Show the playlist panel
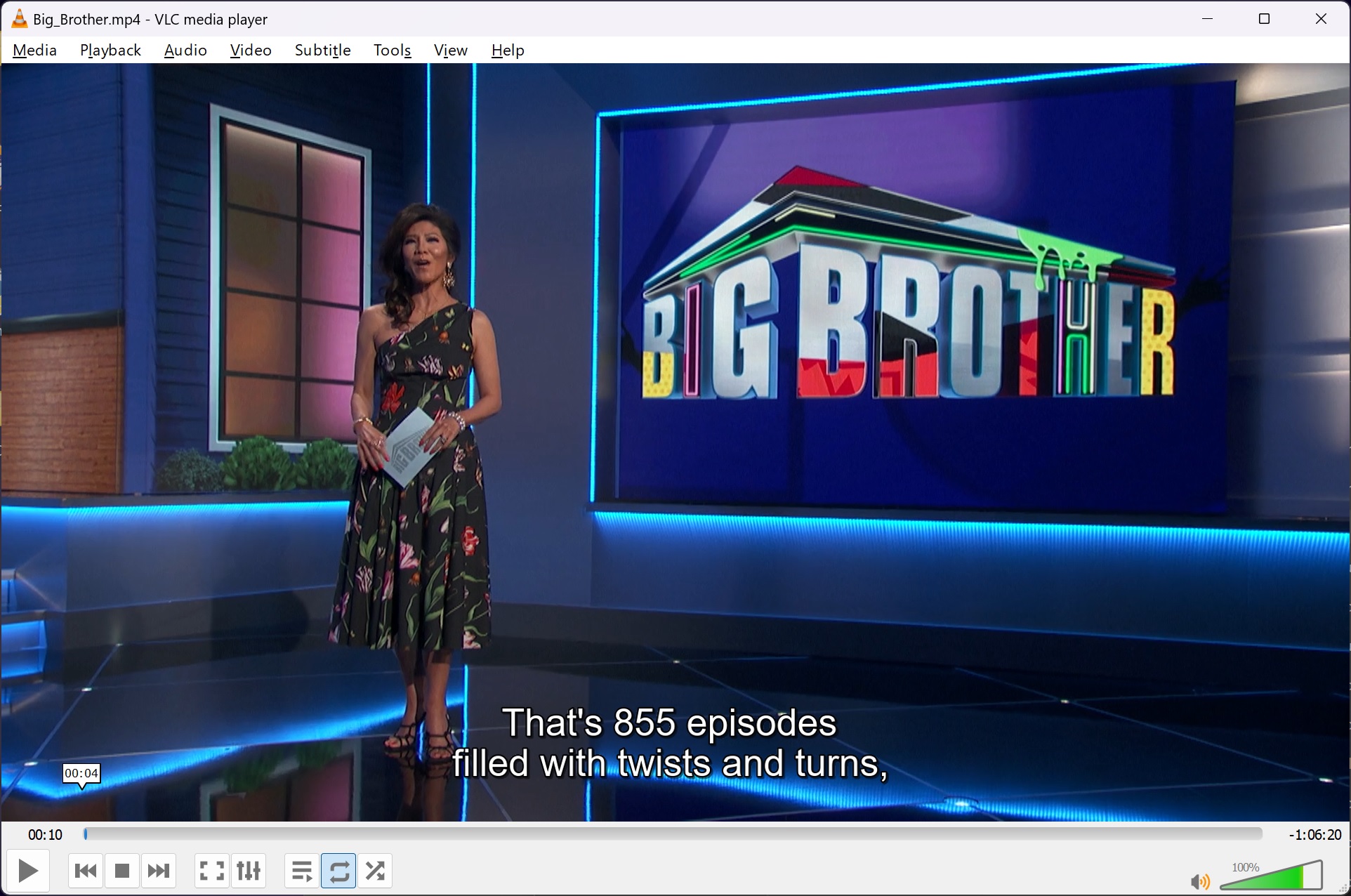The height and width of the screenshot is (896, 1351). tap(302, 871)
